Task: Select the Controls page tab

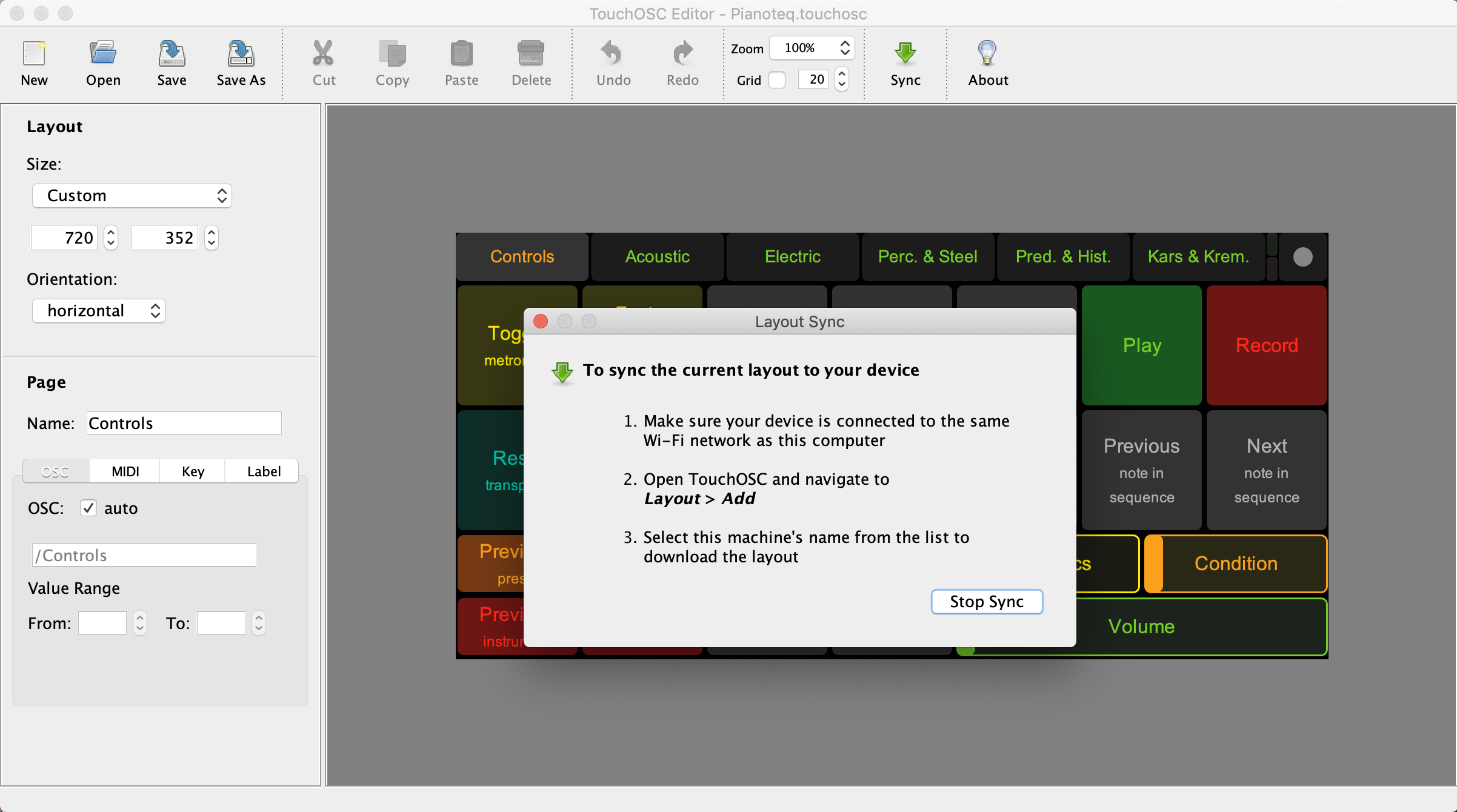Action: click(x=522, y=257)
